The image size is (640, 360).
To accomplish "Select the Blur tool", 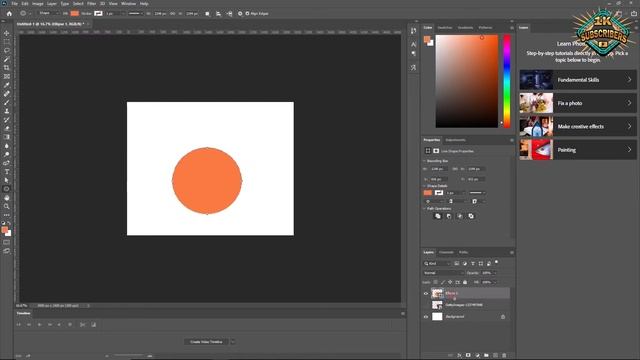I will (x=7, y=146).
